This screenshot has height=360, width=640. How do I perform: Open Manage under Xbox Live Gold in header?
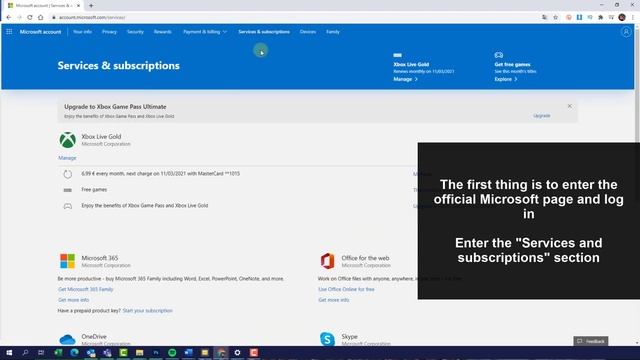(x=405, y=79)
